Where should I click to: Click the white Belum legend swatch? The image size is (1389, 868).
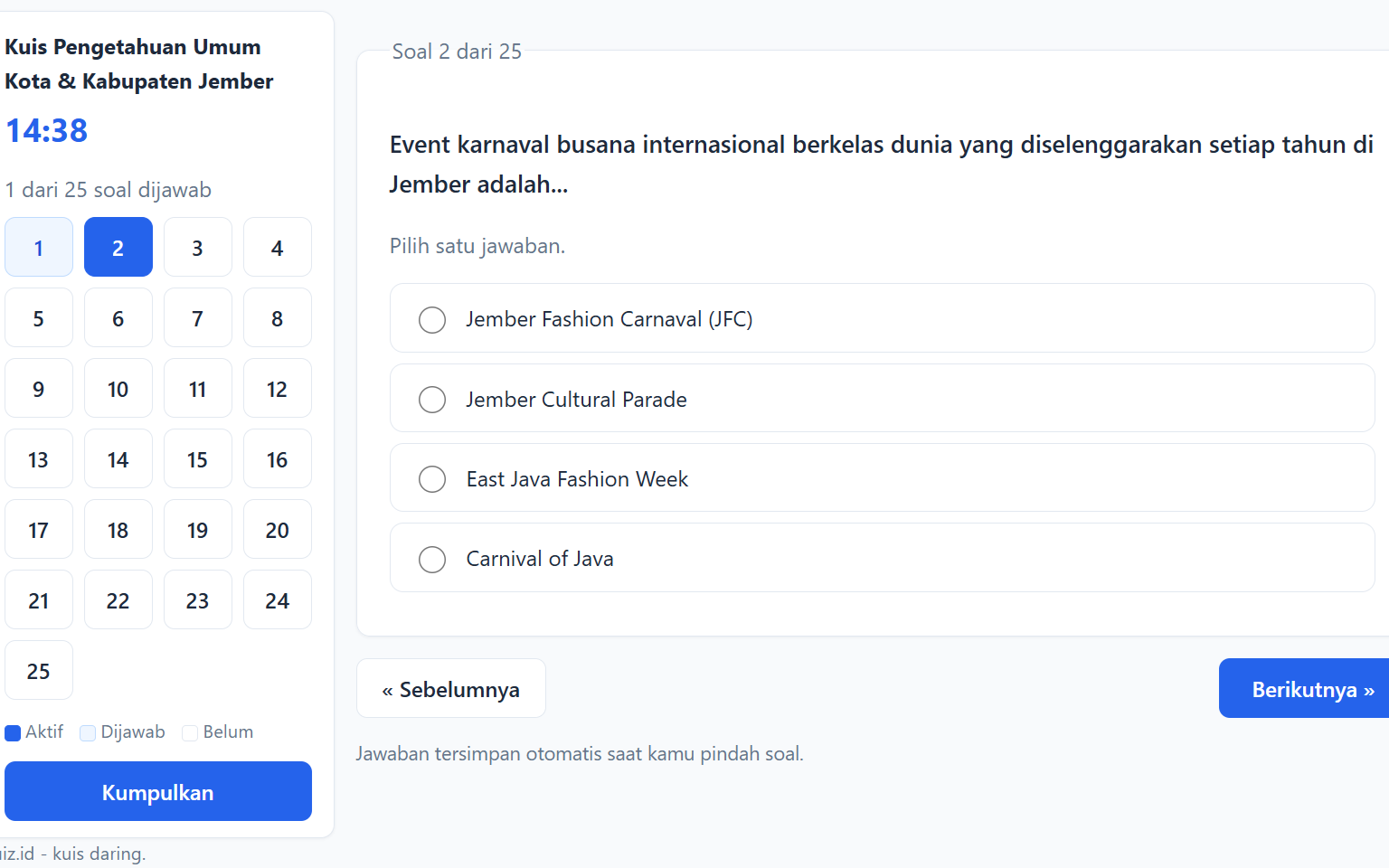pyautogui.click(x=190, y=733)
